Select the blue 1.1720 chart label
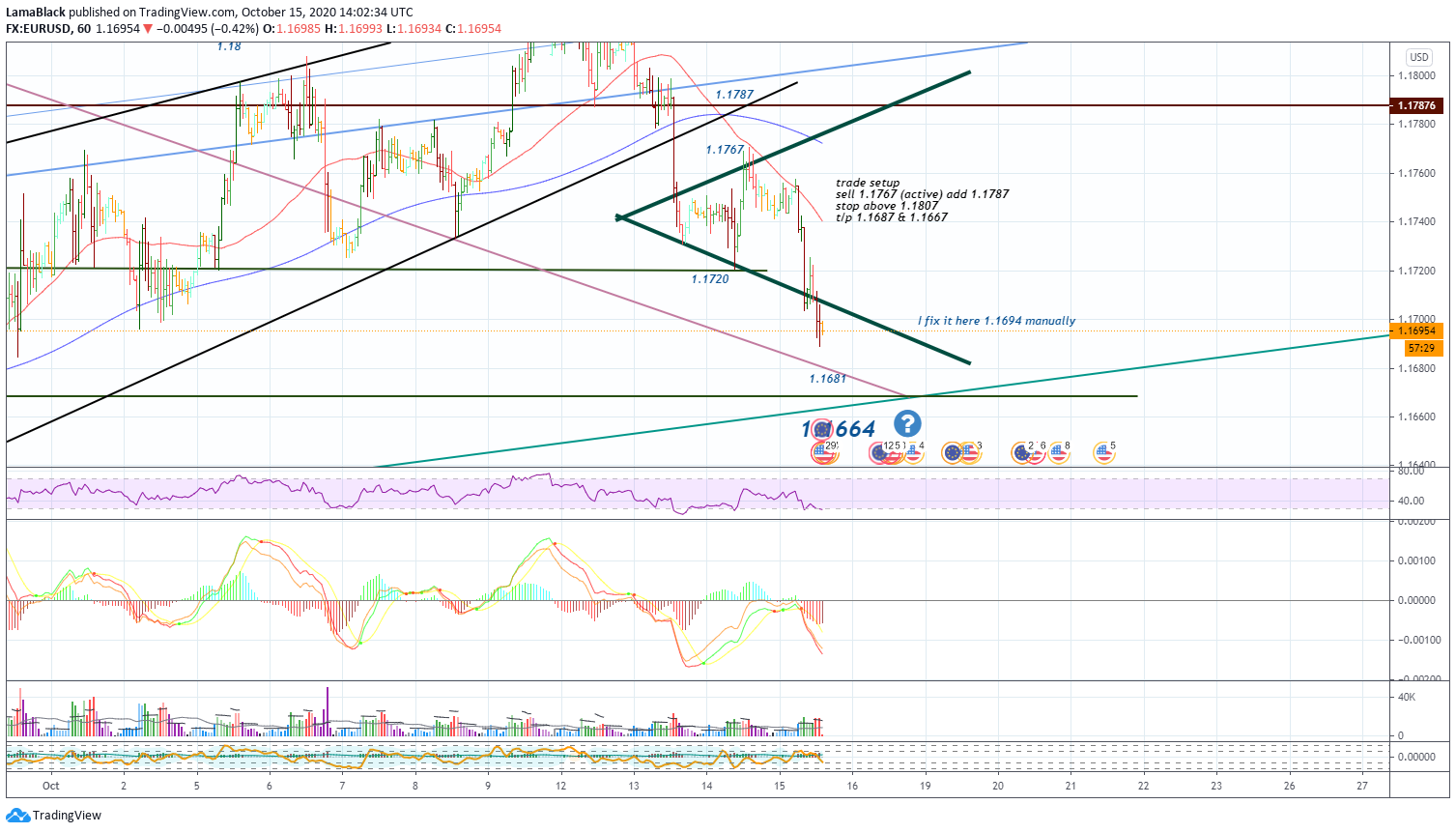 [x=710, y=279]
